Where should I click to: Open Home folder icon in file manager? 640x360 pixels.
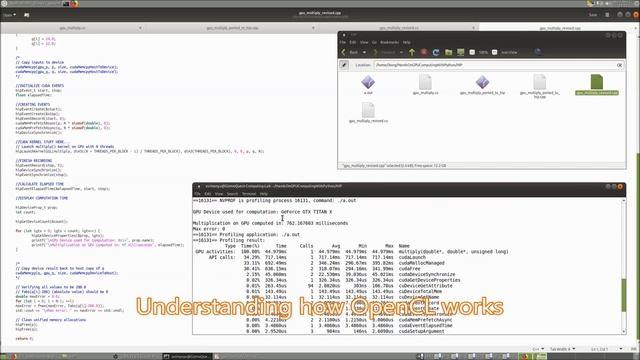449,52
